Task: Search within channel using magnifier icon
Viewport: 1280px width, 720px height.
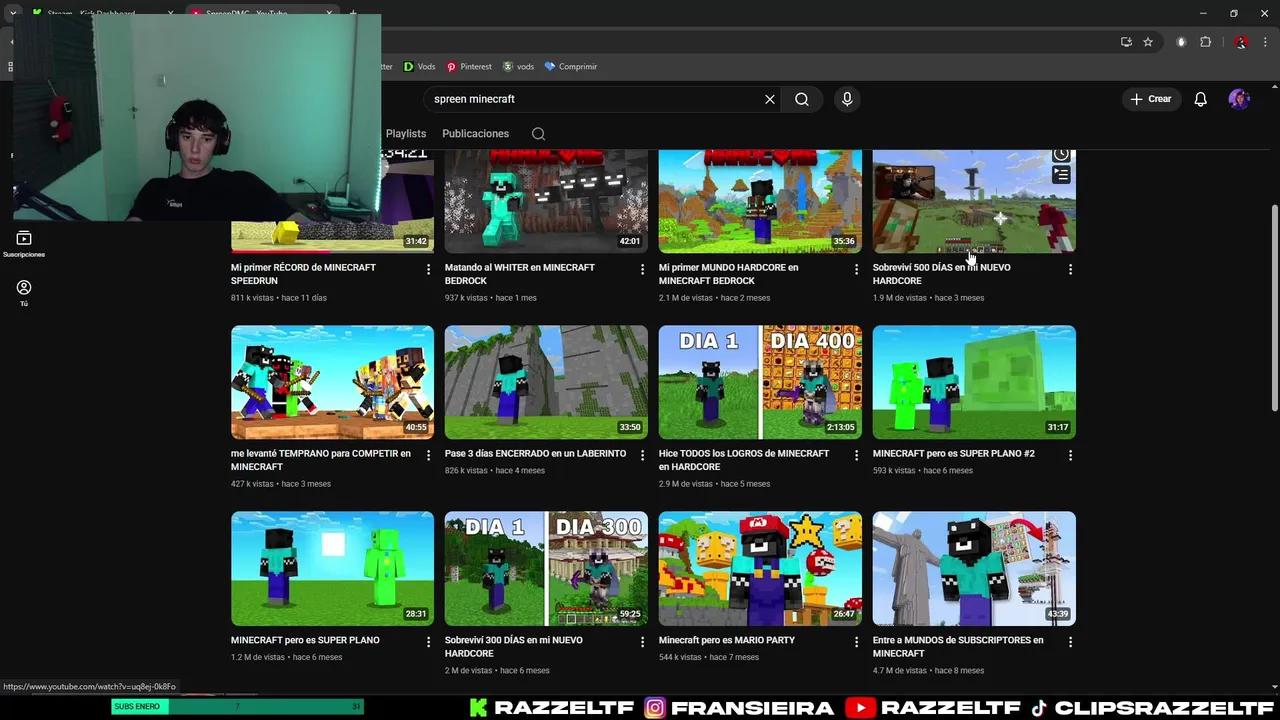Action: point(538,134)
